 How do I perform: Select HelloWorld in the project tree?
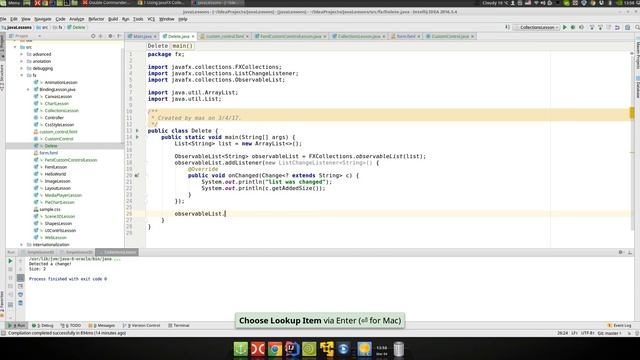coord(55,174)
